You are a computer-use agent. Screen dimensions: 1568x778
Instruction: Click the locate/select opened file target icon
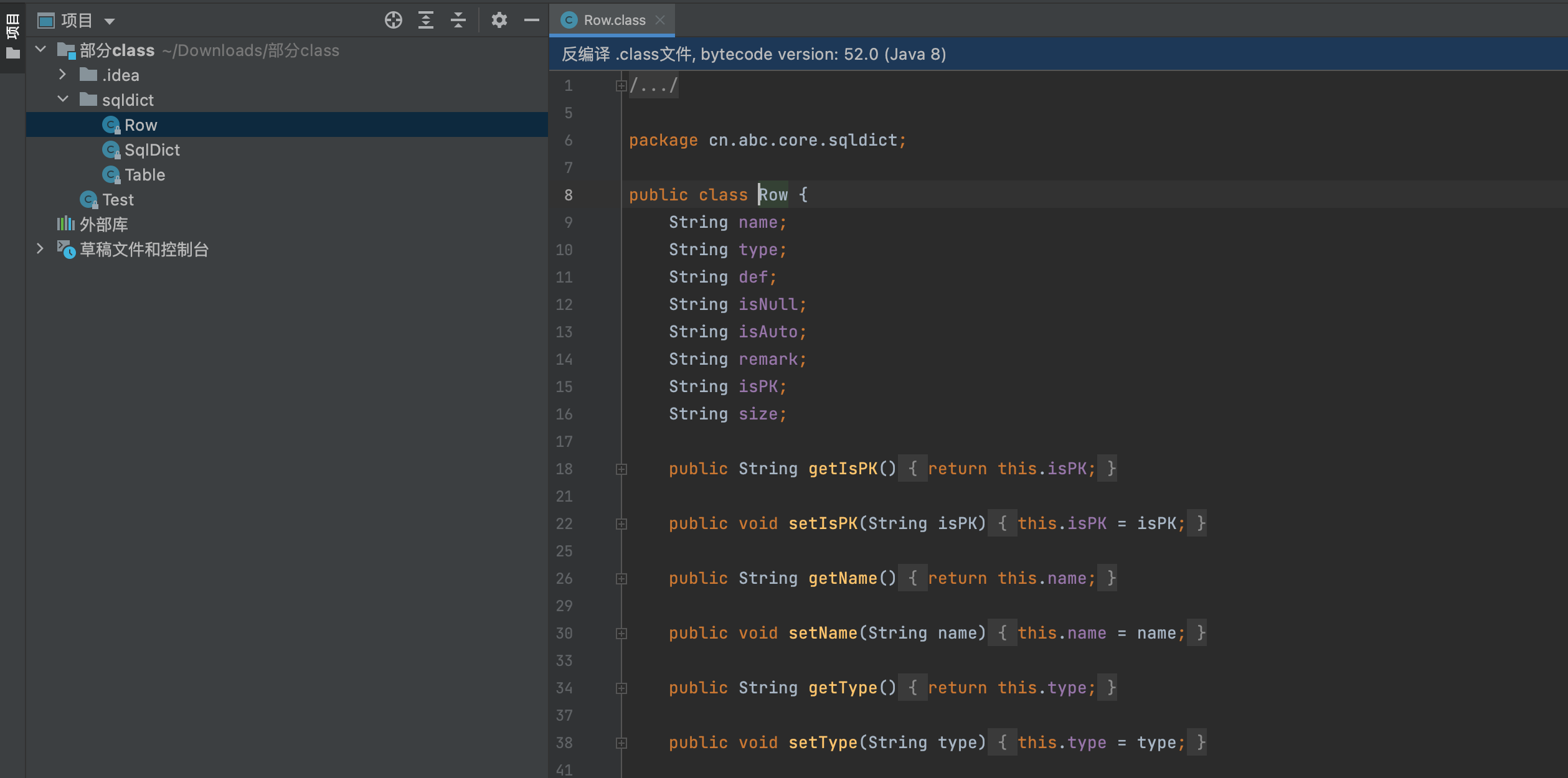tap(393, 21)
